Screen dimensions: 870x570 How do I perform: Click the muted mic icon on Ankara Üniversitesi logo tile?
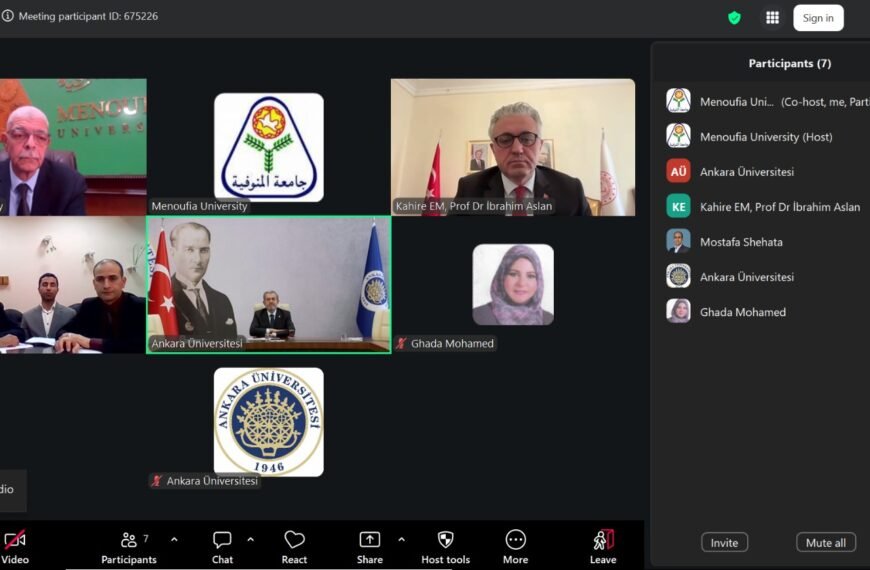(x=157, y=481)
